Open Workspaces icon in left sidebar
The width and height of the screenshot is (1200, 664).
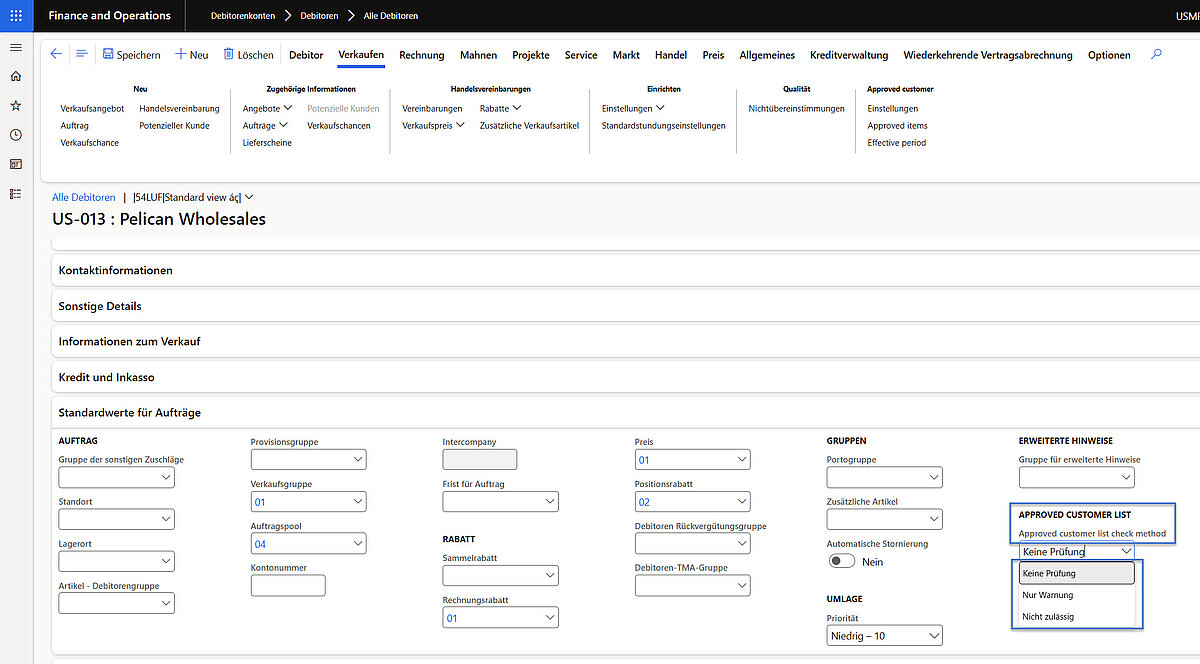coord(15,164)
